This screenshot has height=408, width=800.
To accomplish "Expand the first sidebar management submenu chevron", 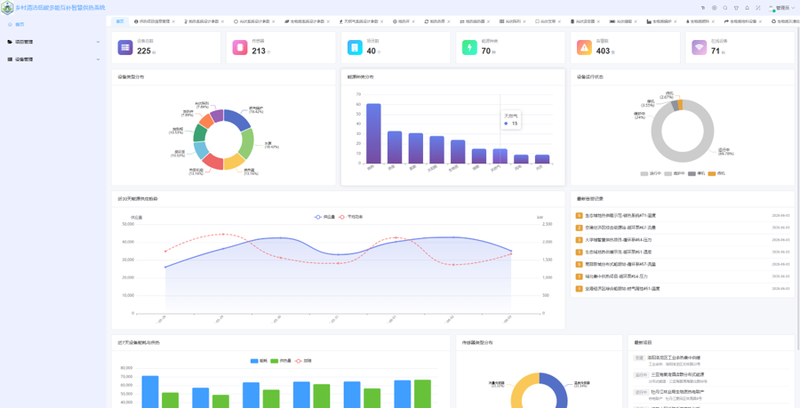I will tap(98, 42).
